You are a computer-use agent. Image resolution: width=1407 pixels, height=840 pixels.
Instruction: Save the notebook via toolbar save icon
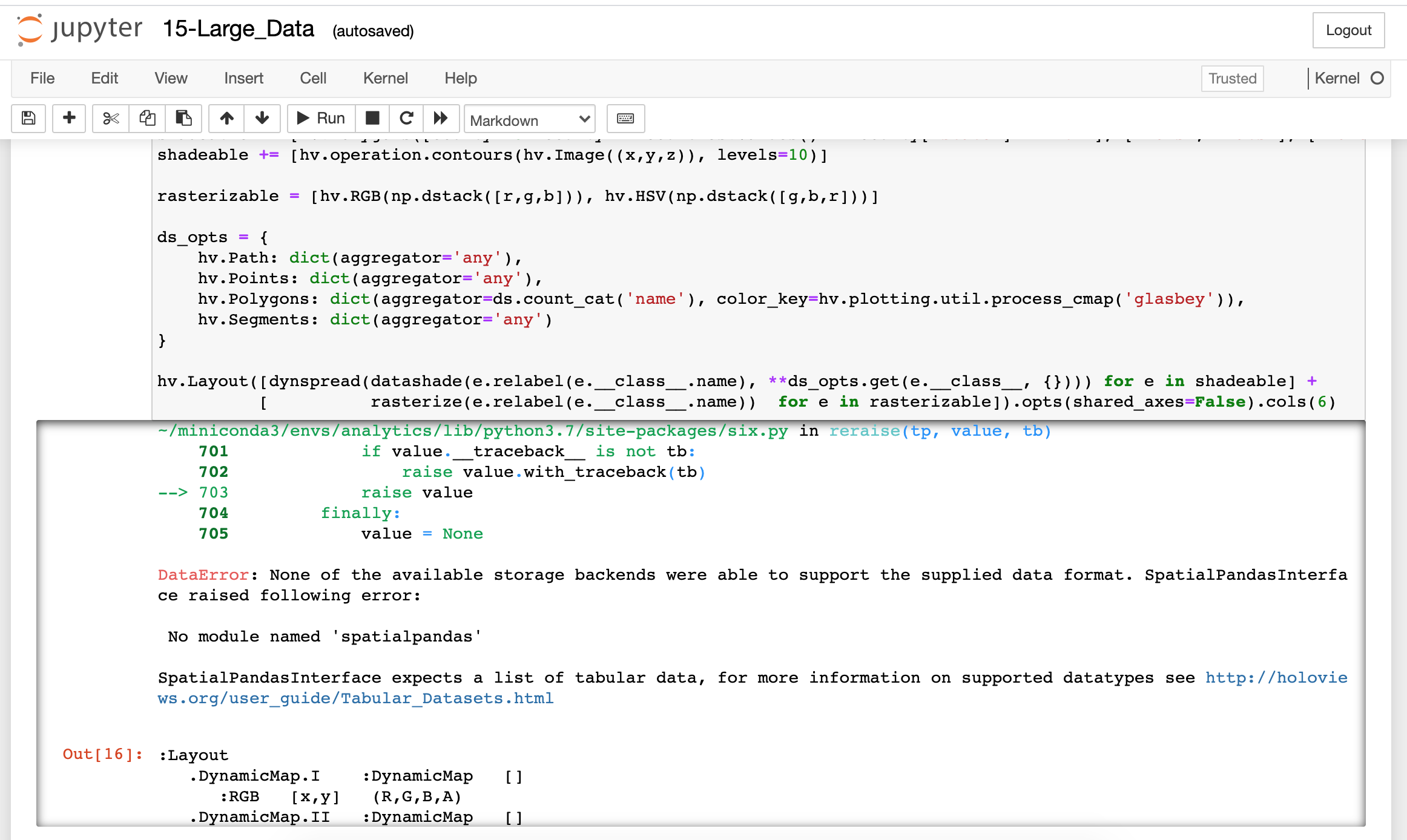[x=28, y=119]
